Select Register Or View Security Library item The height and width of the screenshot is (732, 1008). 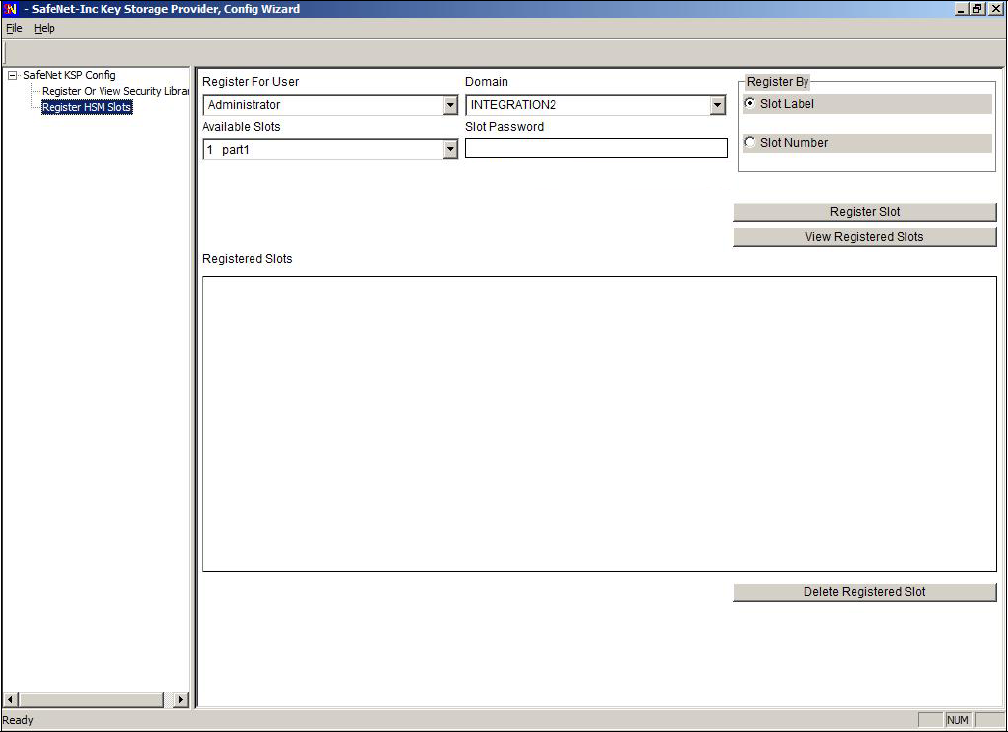(115, 91)
